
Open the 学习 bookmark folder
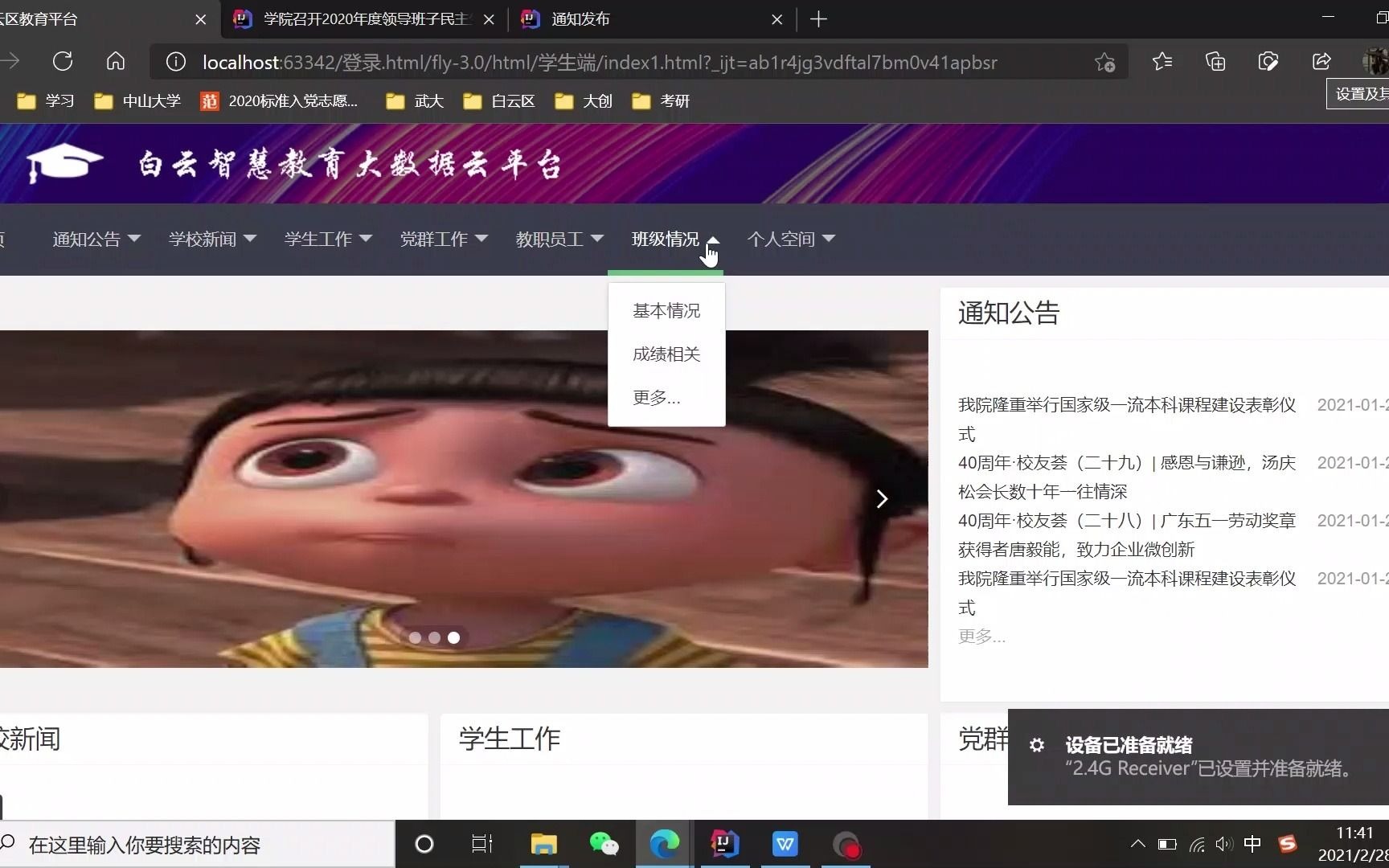(46, 101)
